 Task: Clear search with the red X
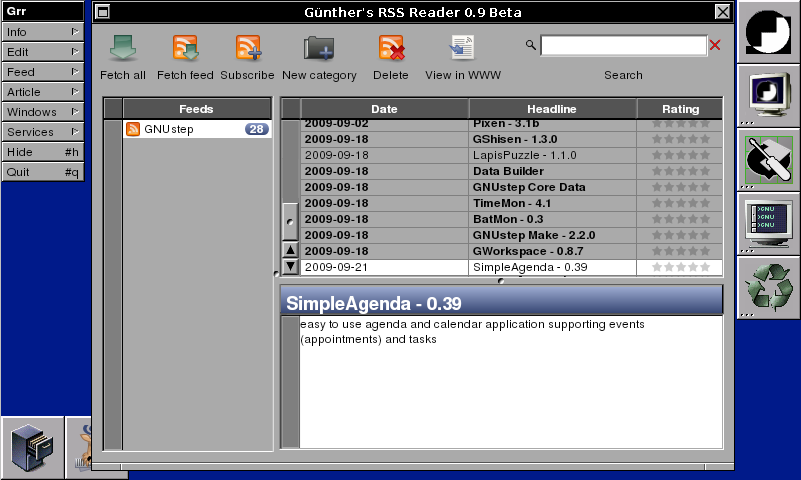pos(714,45)
